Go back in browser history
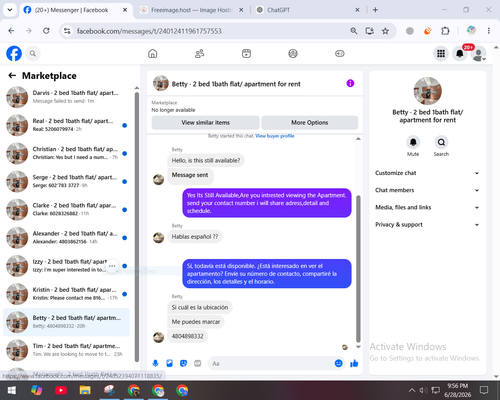 click(x=11, y=31)
